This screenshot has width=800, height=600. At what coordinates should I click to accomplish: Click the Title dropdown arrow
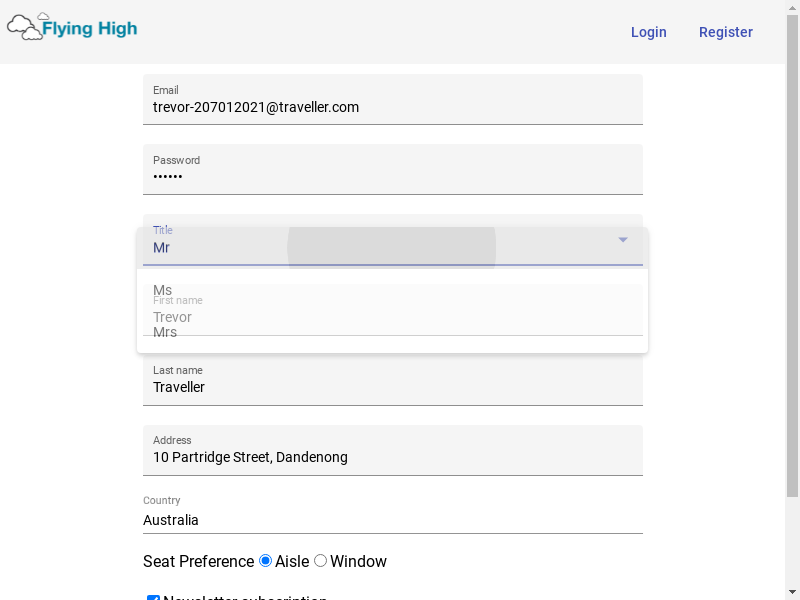[x=623, y=240]
